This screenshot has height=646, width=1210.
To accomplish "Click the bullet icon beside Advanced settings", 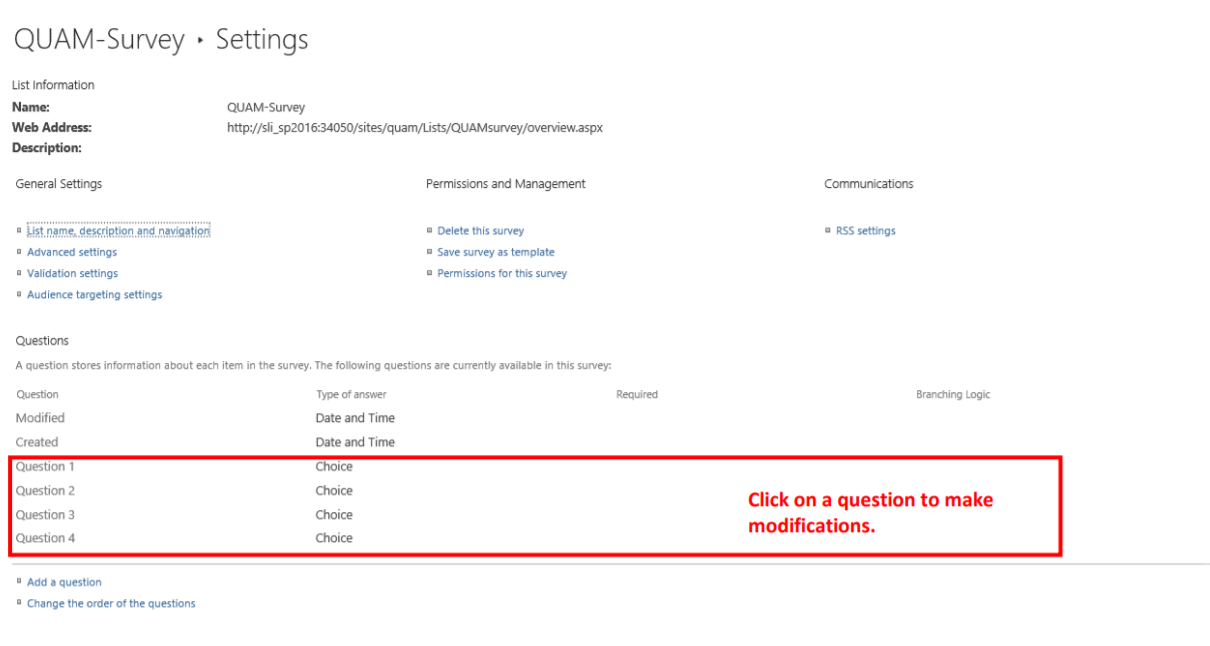I will click(x=19, y=251).
